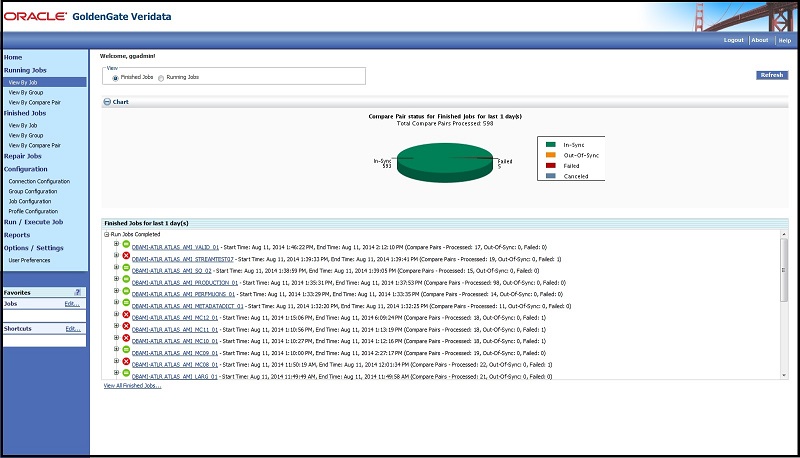
Task: Click the Edit link beside Jobs favorites
Action: (x=72, y=303)
